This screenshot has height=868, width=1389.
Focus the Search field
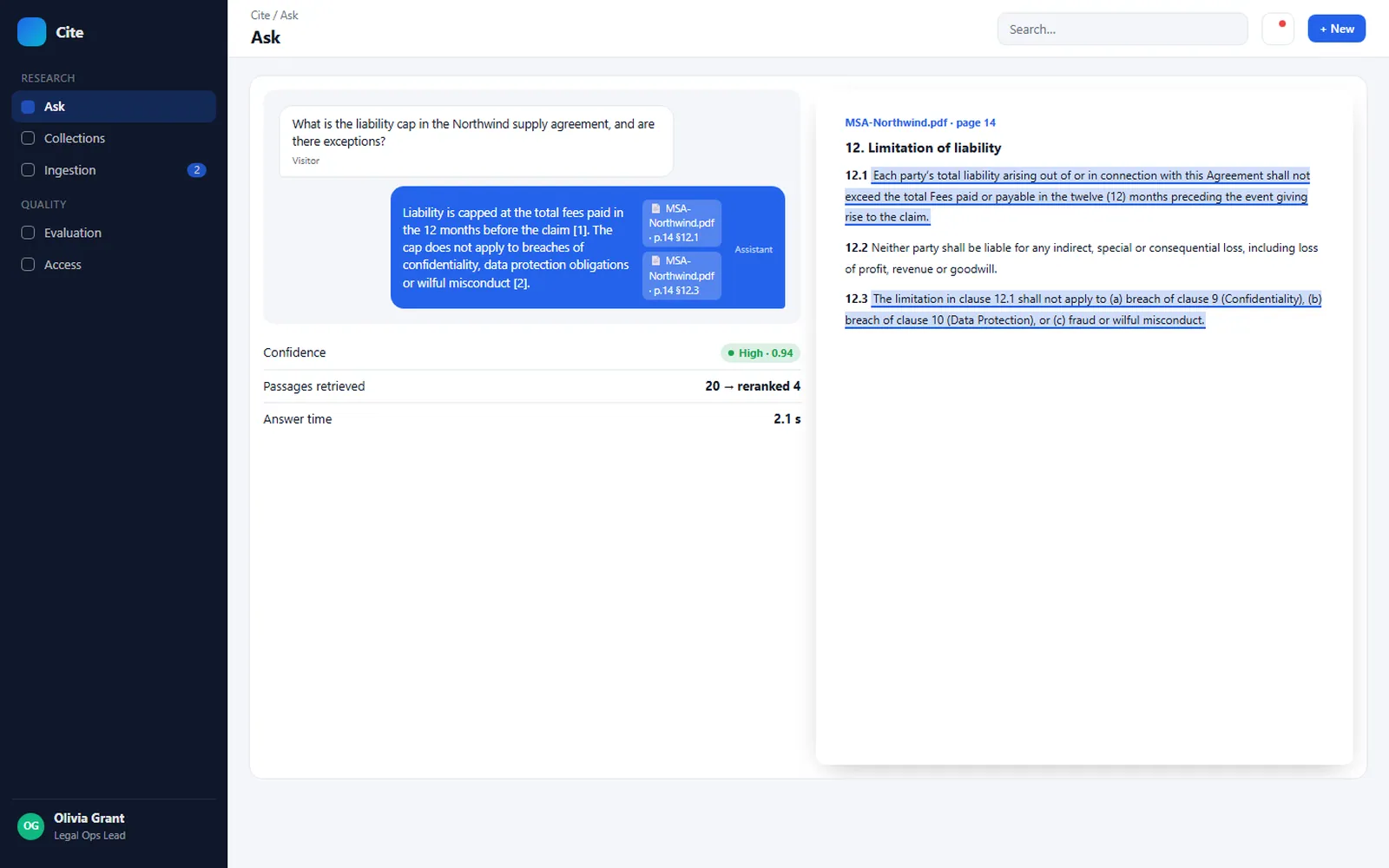tap(1122, 29)
